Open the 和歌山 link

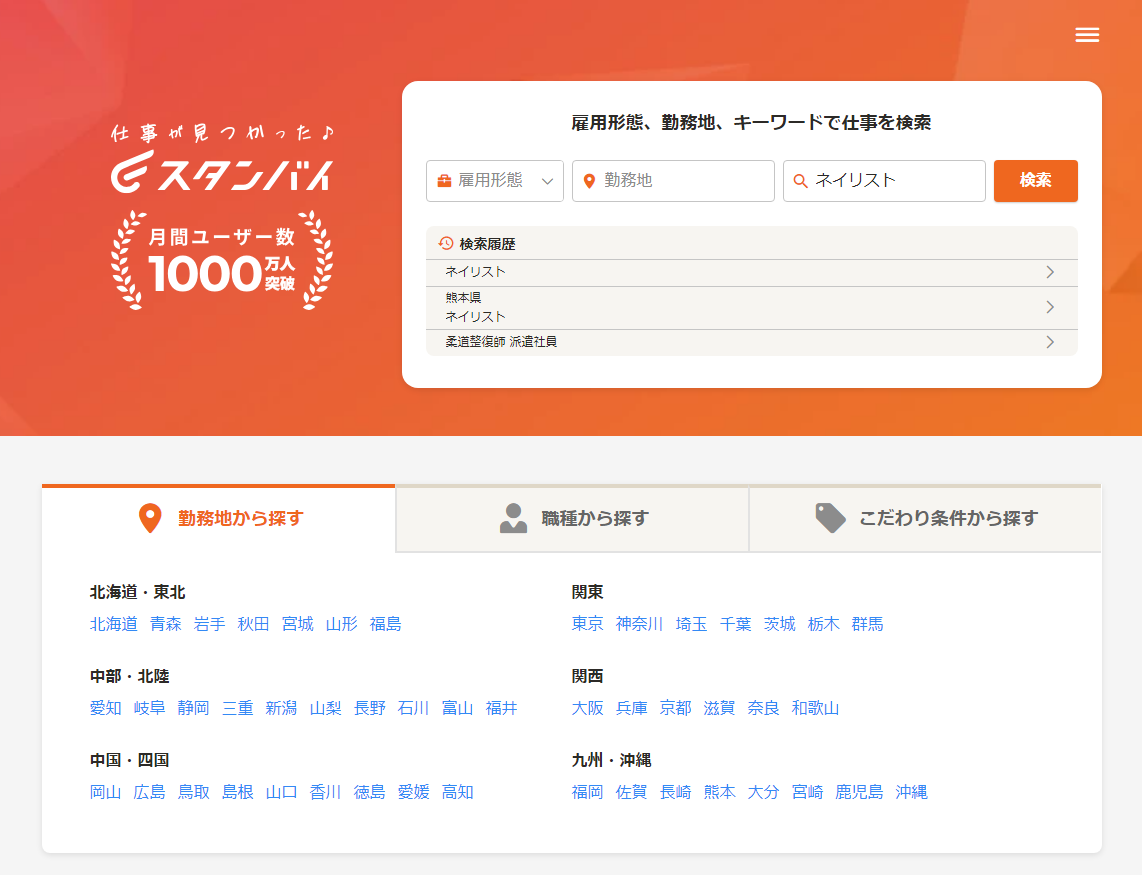tap(815, 708)
